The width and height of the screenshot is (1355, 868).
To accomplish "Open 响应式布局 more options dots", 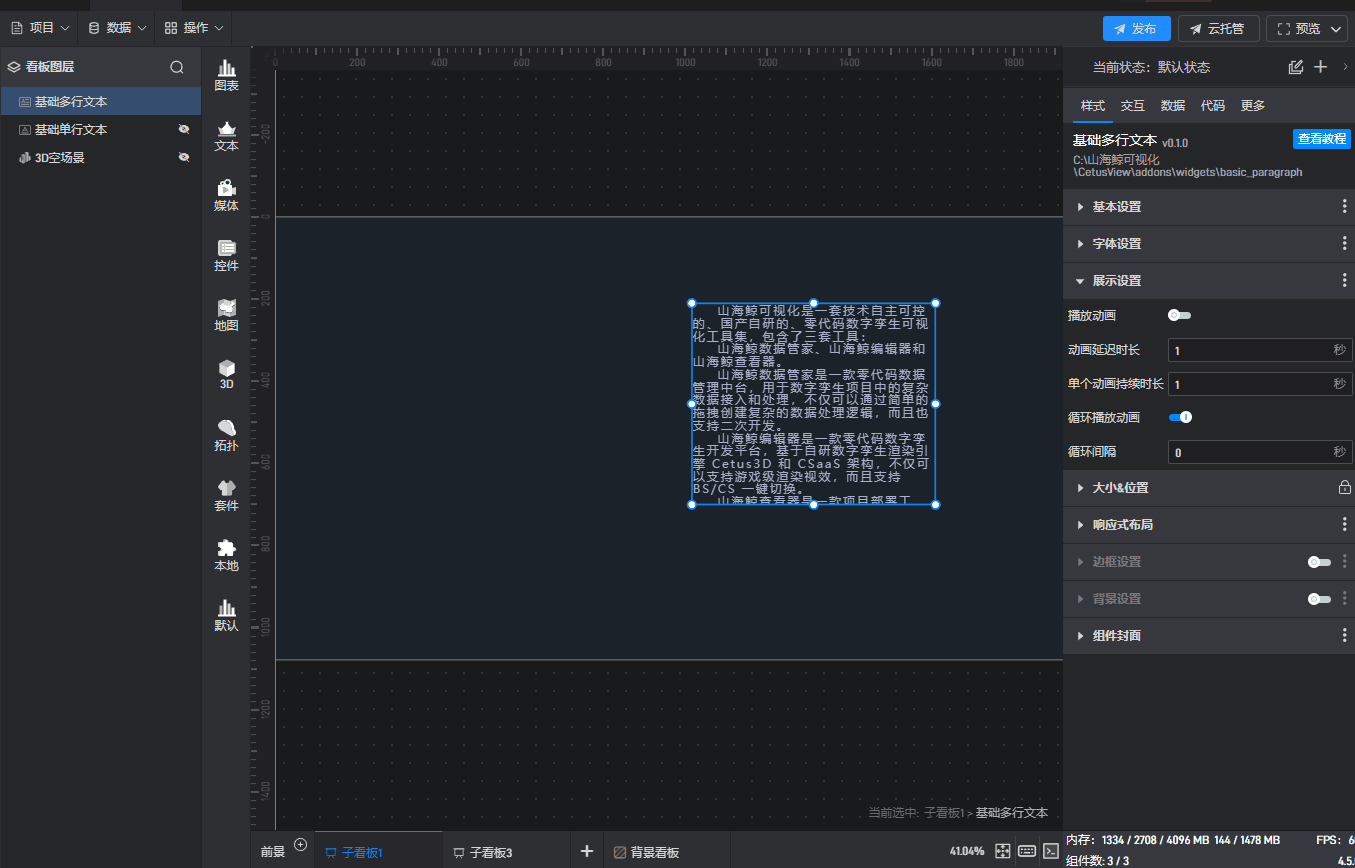I will coord(1345,525).
